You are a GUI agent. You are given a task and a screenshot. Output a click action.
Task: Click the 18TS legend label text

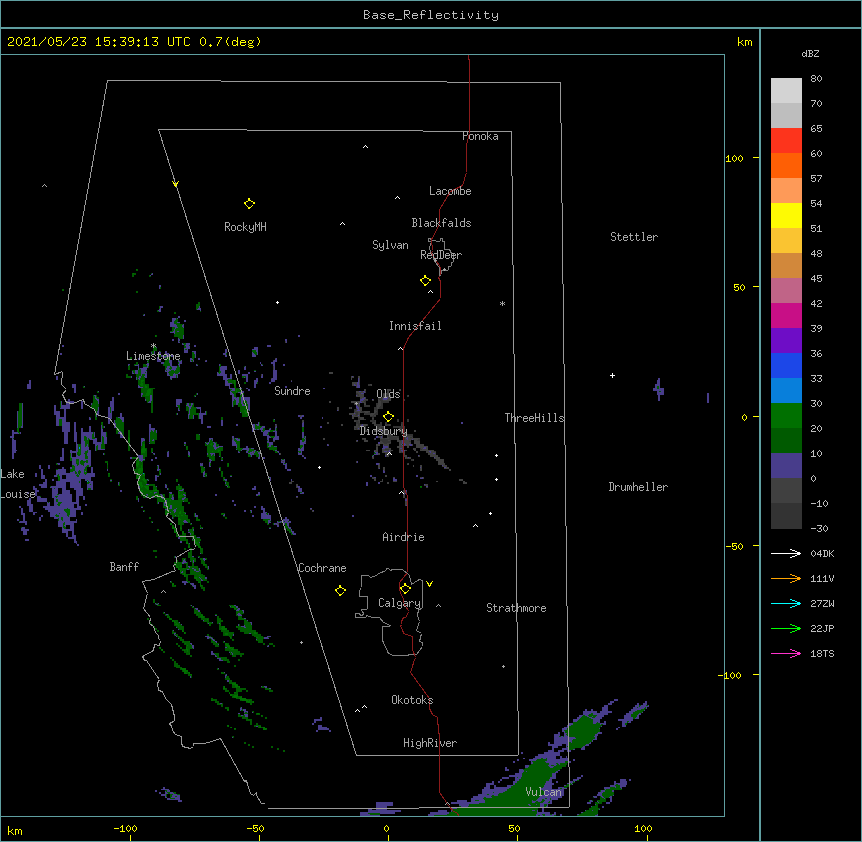(822, 653)
